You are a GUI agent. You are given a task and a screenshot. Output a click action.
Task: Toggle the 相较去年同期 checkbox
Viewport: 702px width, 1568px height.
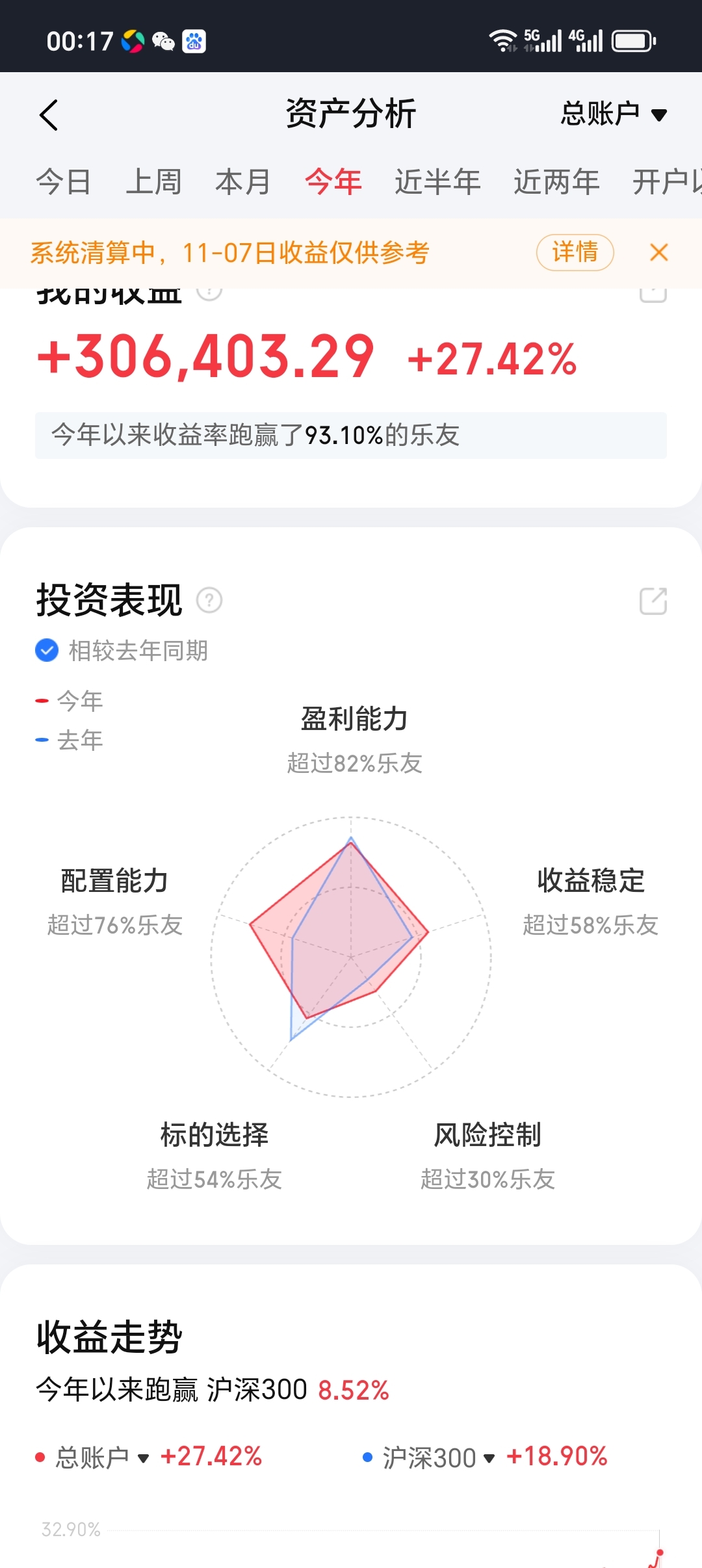(x=47, y=650)
